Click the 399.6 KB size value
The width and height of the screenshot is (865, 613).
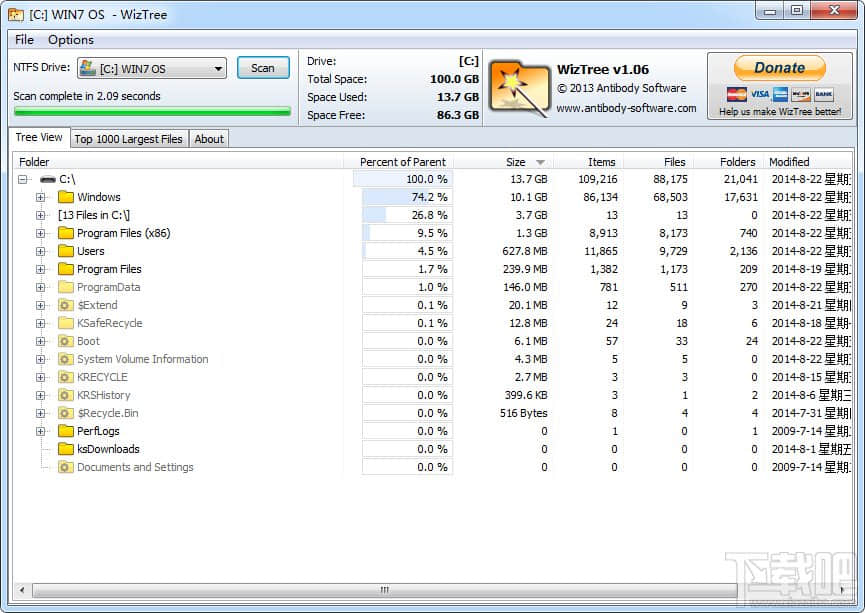526,395
